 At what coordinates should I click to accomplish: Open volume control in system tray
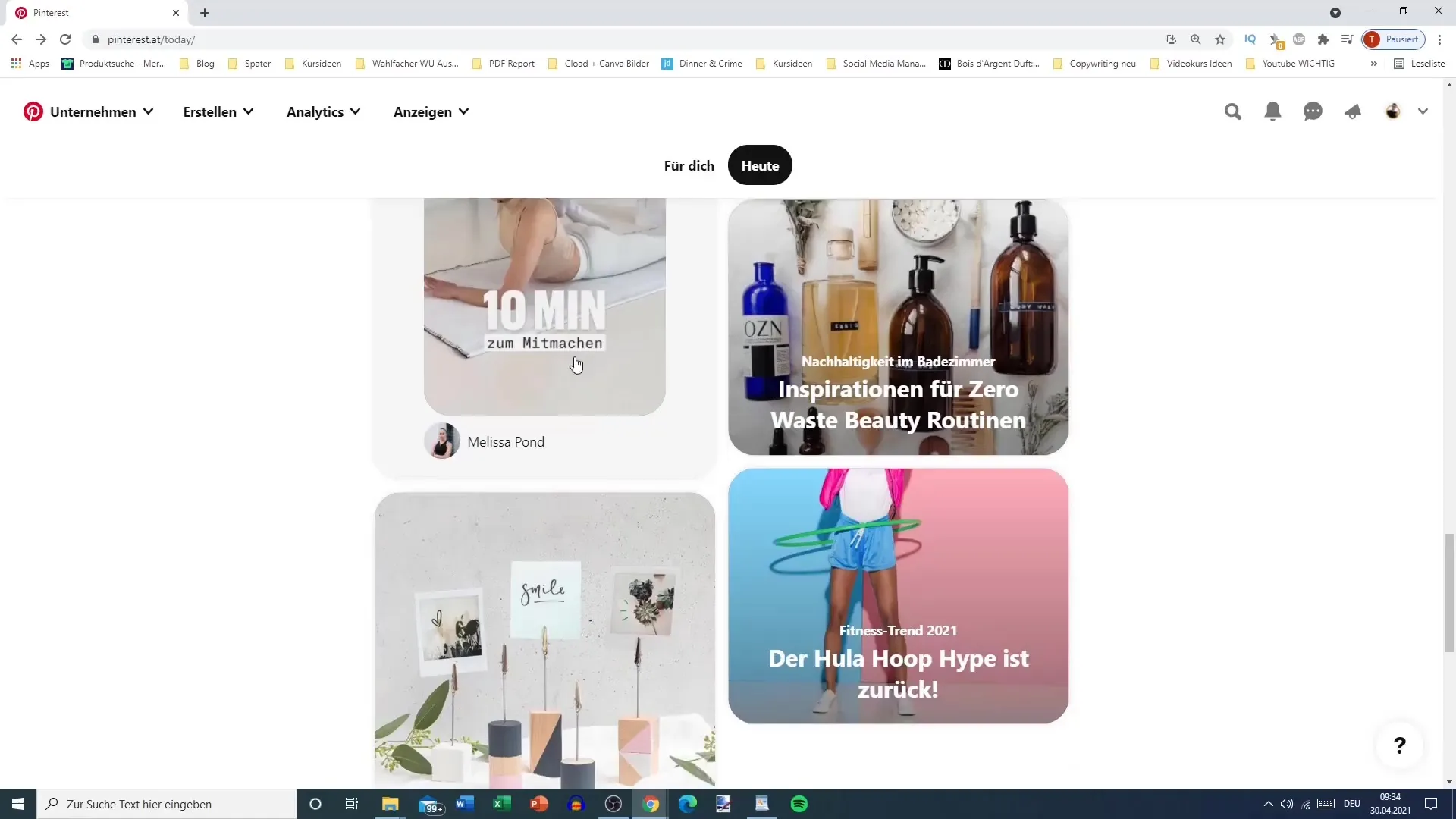(1287, 804)
